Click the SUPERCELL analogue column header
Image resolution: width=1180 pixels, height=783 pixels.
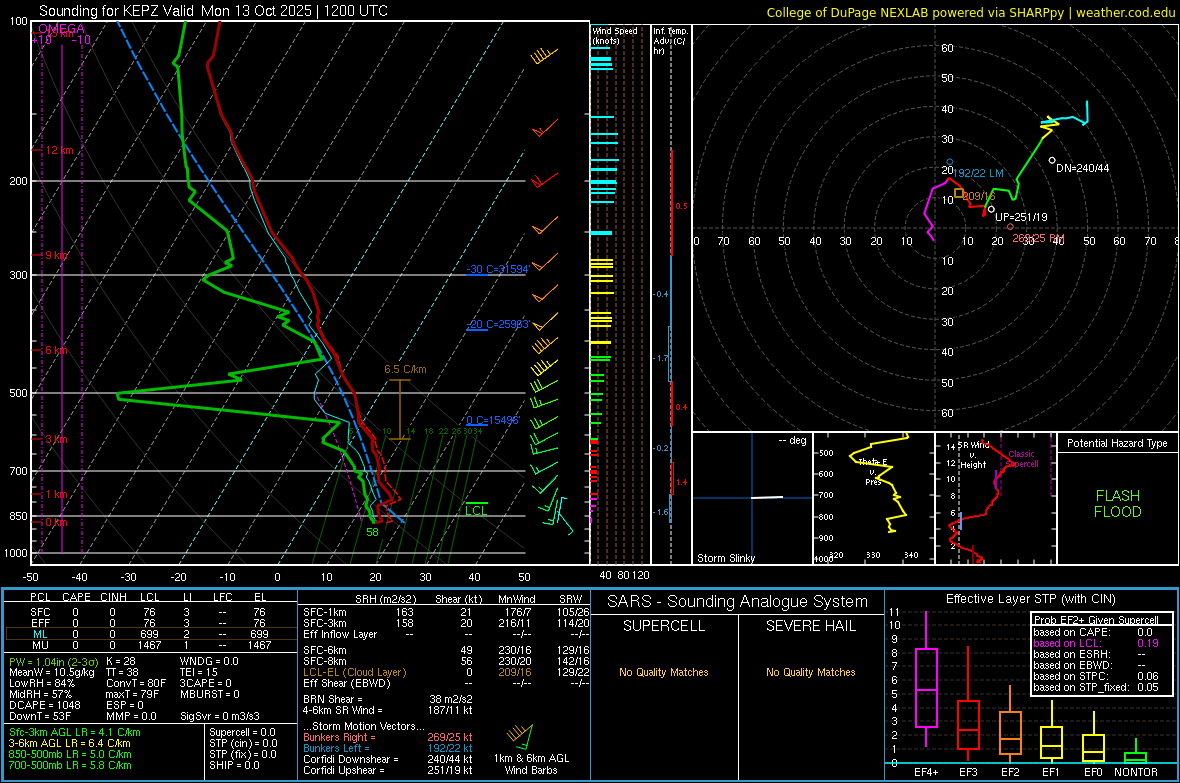click(664, 626)
